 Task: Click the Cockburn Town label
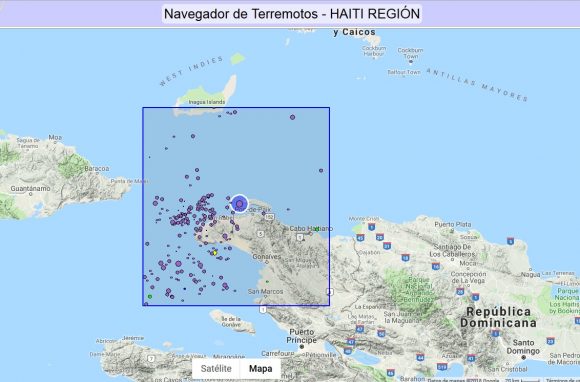410,53
